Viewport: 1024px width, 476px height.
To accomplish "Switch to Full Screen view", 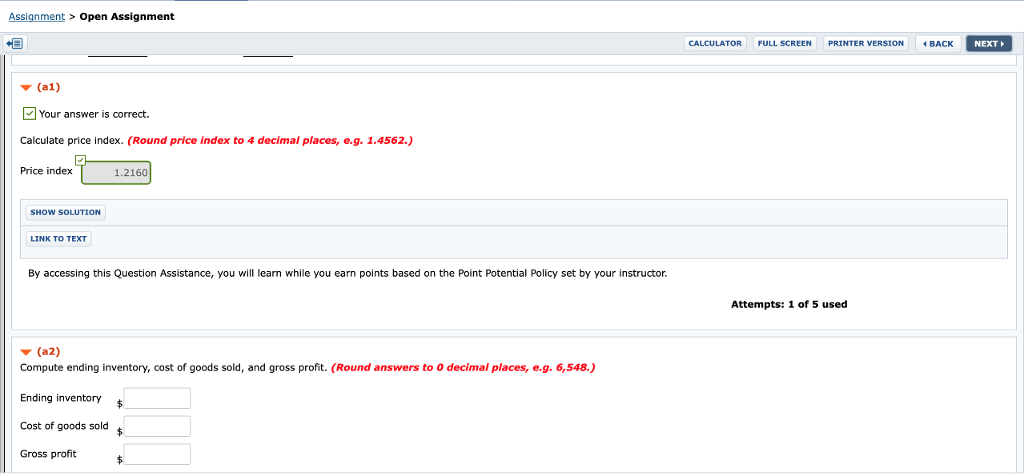I will [784, 43].
